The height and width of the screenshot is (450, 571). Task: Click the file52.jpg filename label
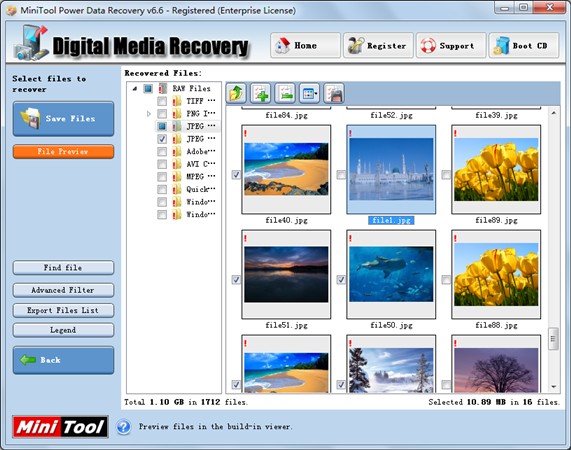coord(391,115)
